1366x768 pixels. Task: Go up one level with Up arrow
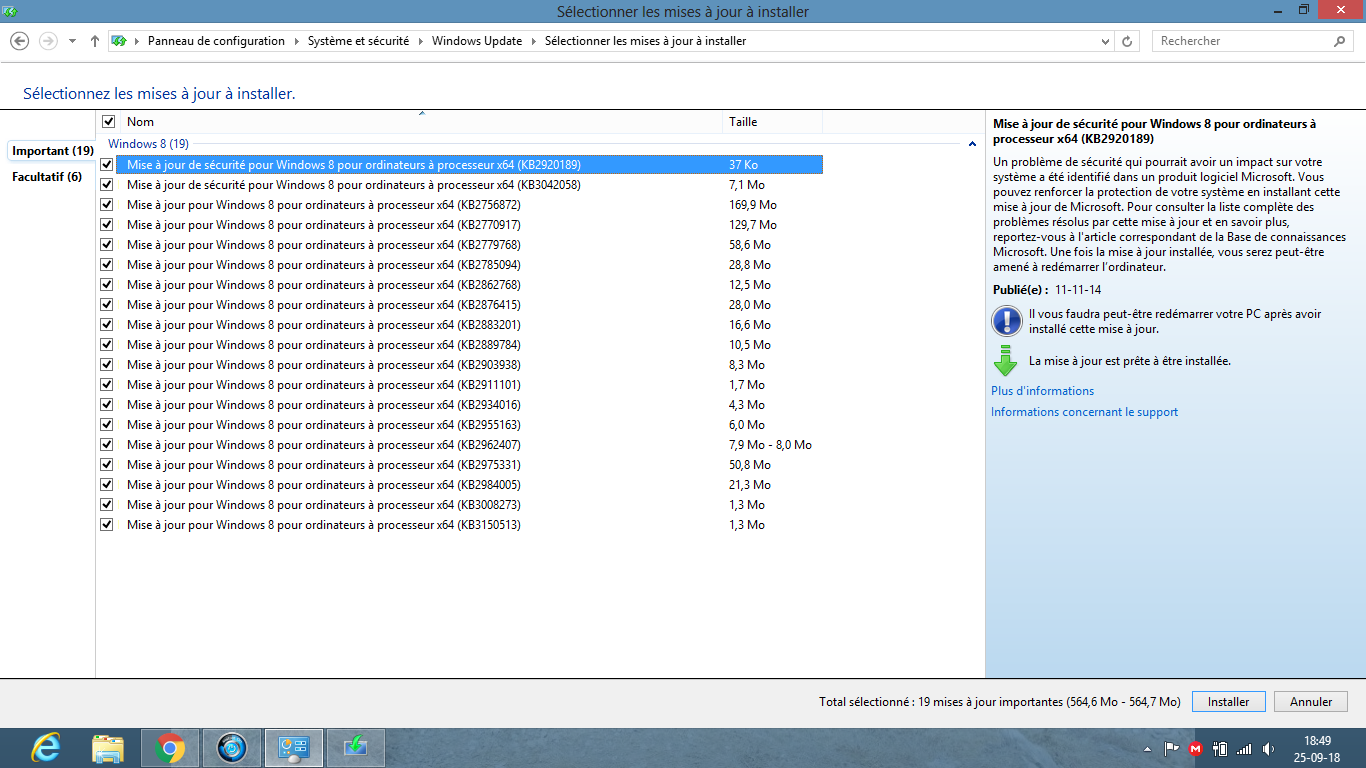pos(95,41)
